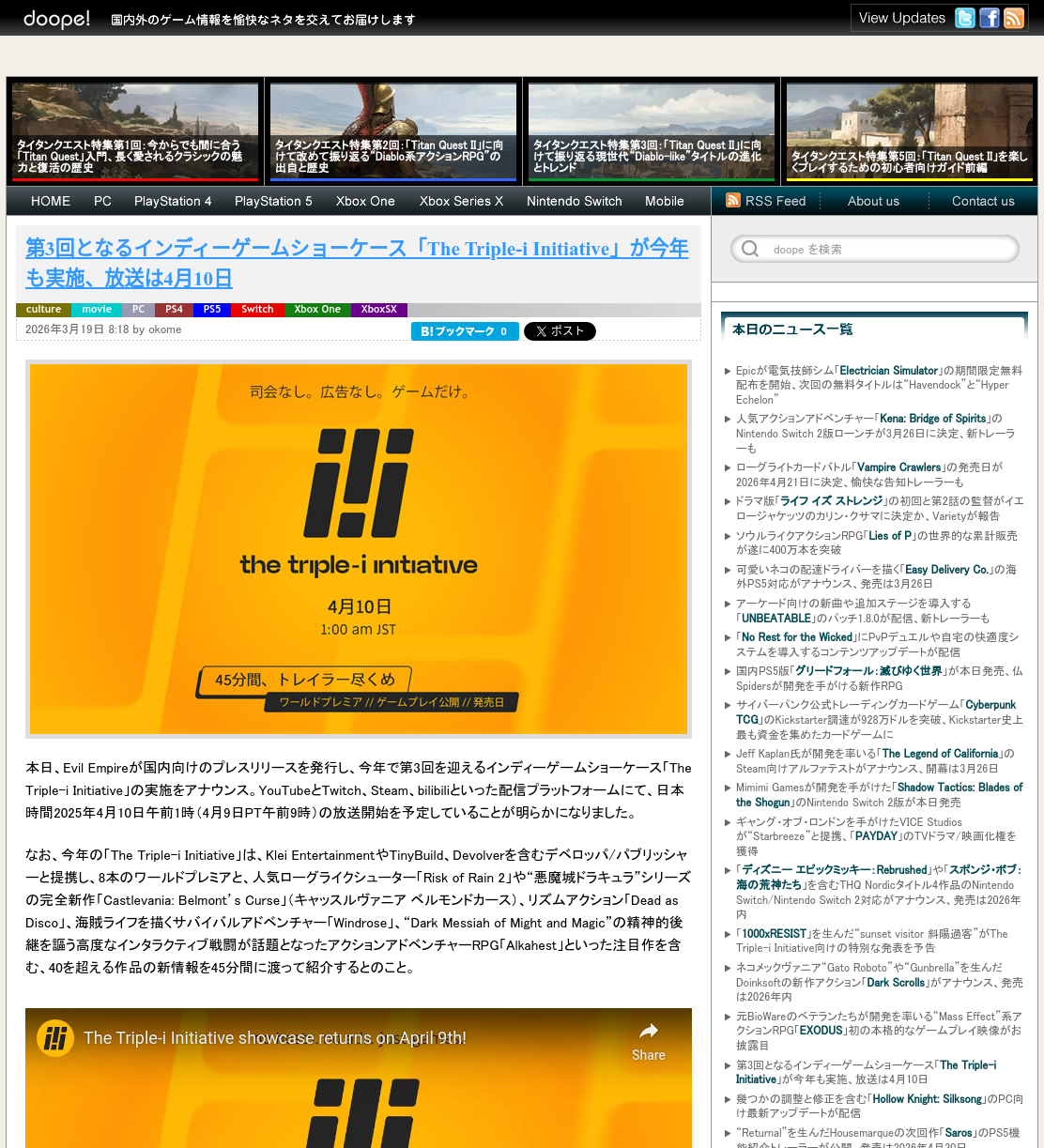Image resolution: width=1044 pixels, height=1148 pixels.
Task: Select the gray PC tag
Action: pos(138,309)
